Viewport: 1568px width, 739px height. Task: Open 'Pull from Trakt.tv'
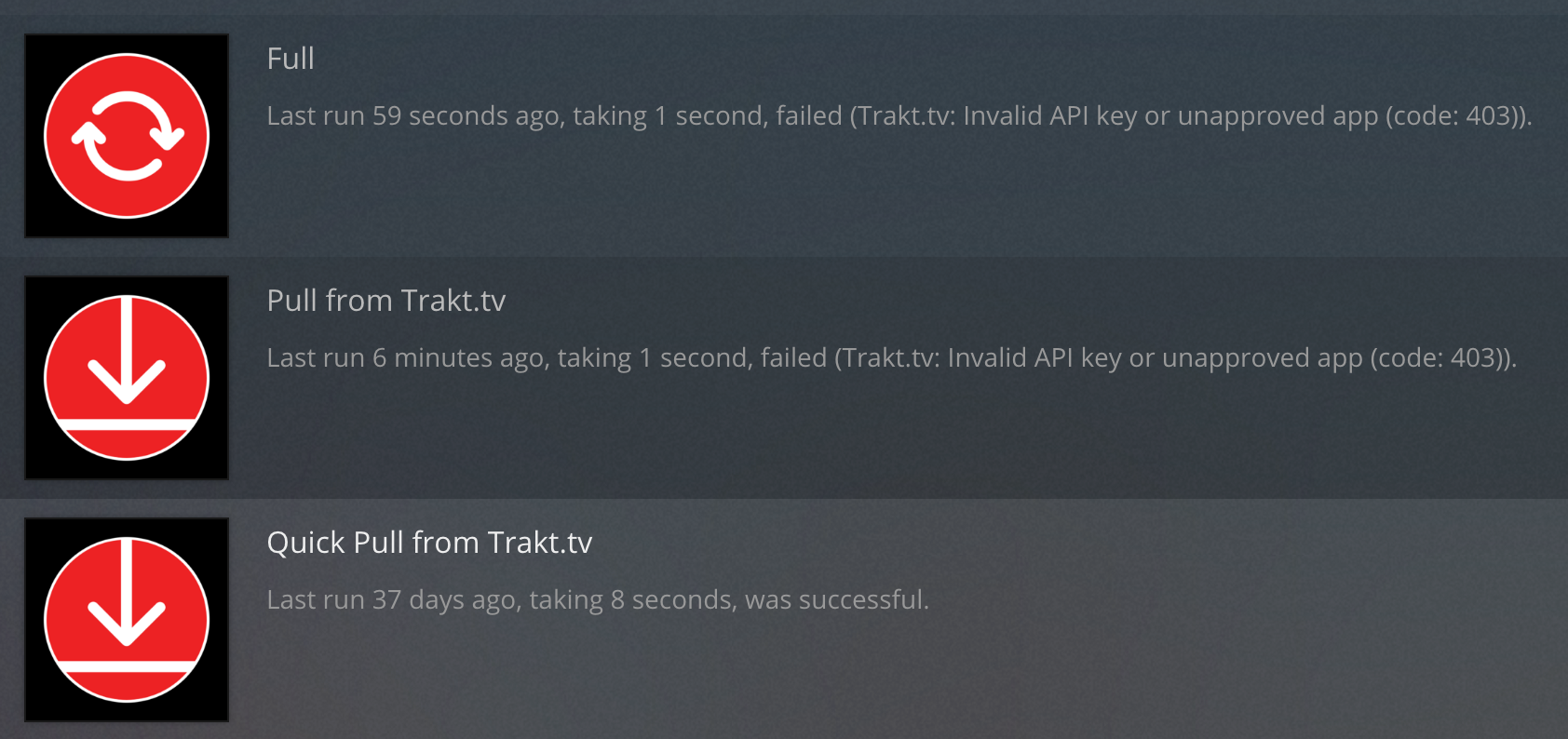385,301
